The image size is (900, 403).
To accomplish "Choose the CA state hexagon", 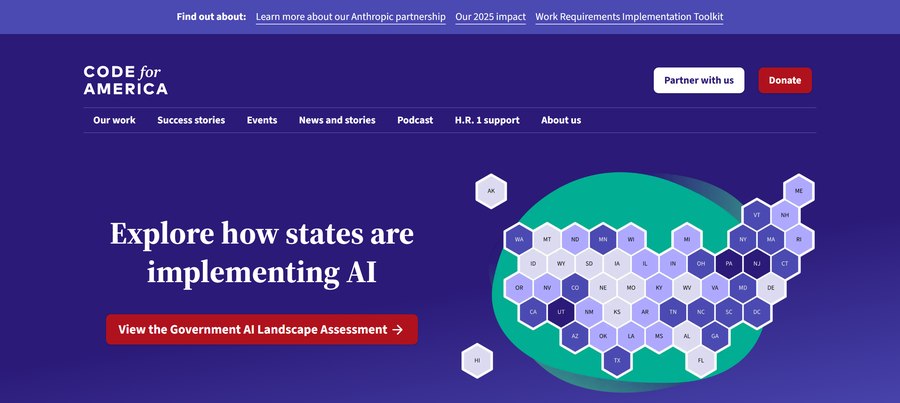I will (533, 312).
